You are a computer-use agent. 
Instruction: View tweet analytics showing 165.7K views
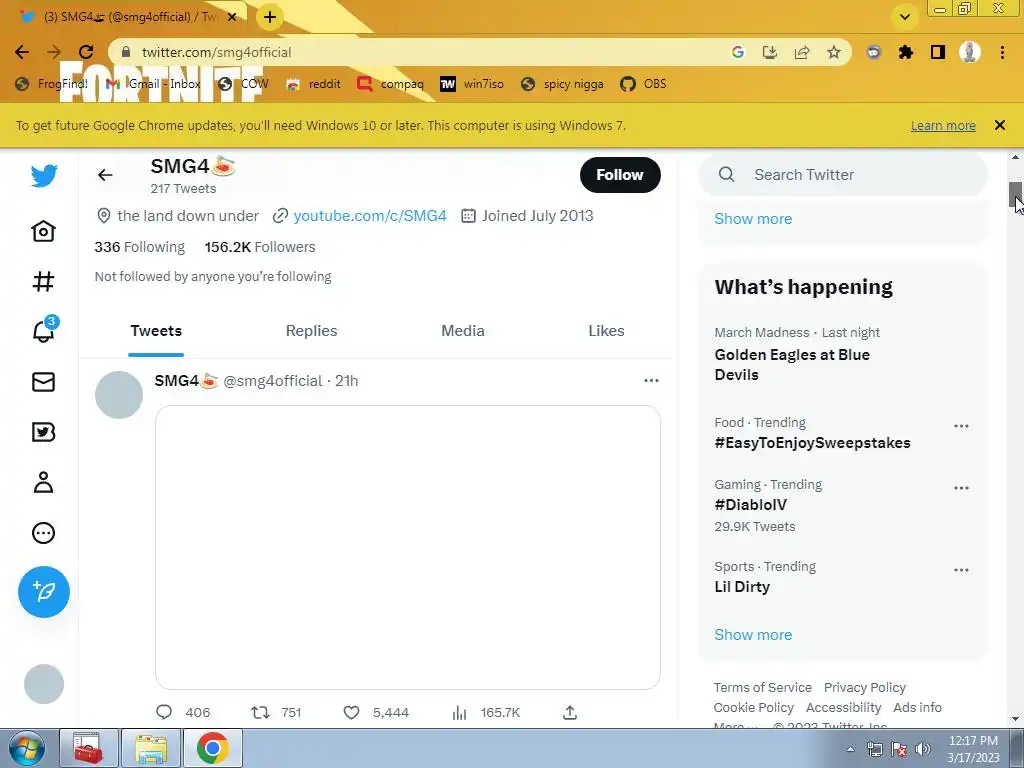point(485,712)
